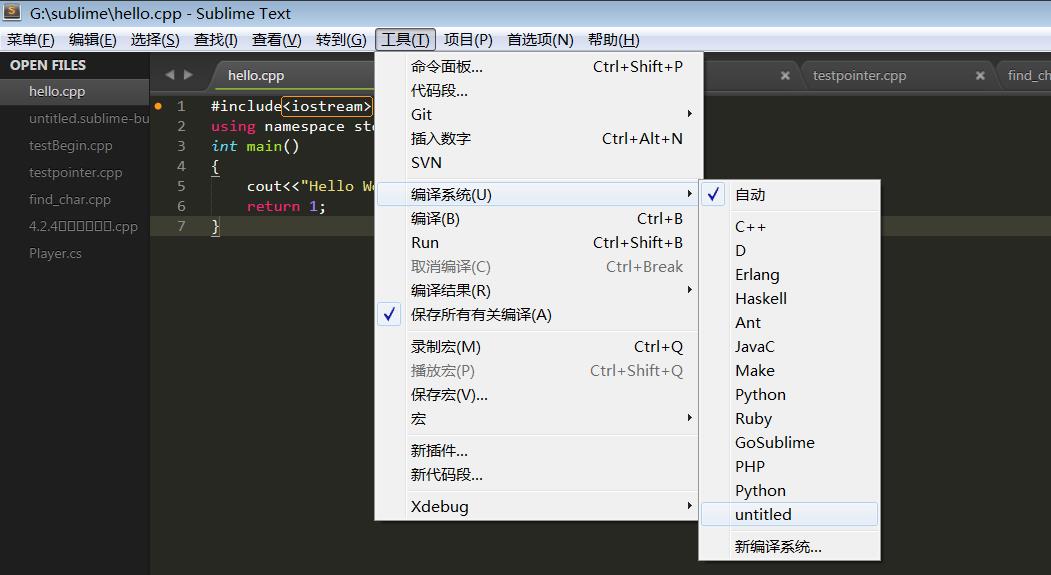
Task: Open the 帮助(H) menu
Action: click(x=613, y=40)
